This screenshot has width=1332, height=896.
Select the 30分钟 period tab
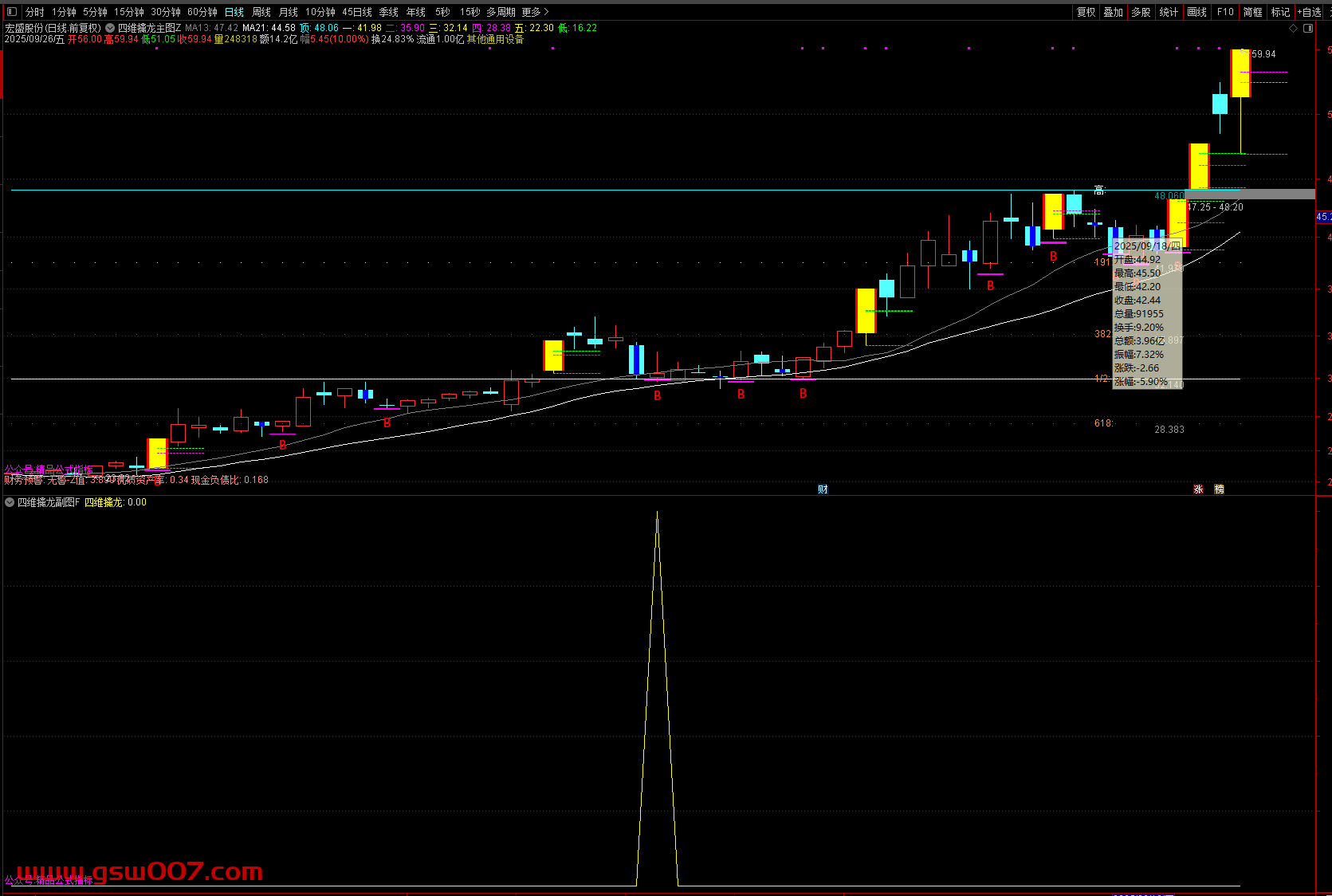166,12
